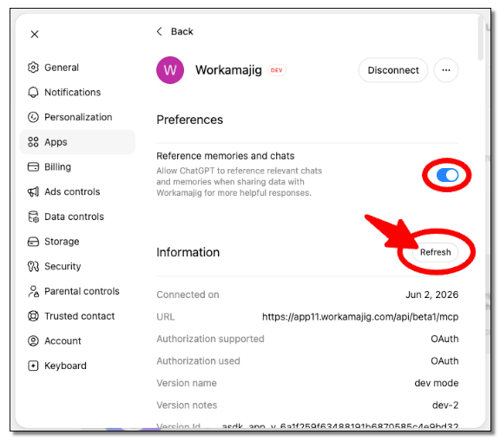500x441 pixels.
Task: Click the DEV badge beside Workamajig
Action: tap(277, 70)
